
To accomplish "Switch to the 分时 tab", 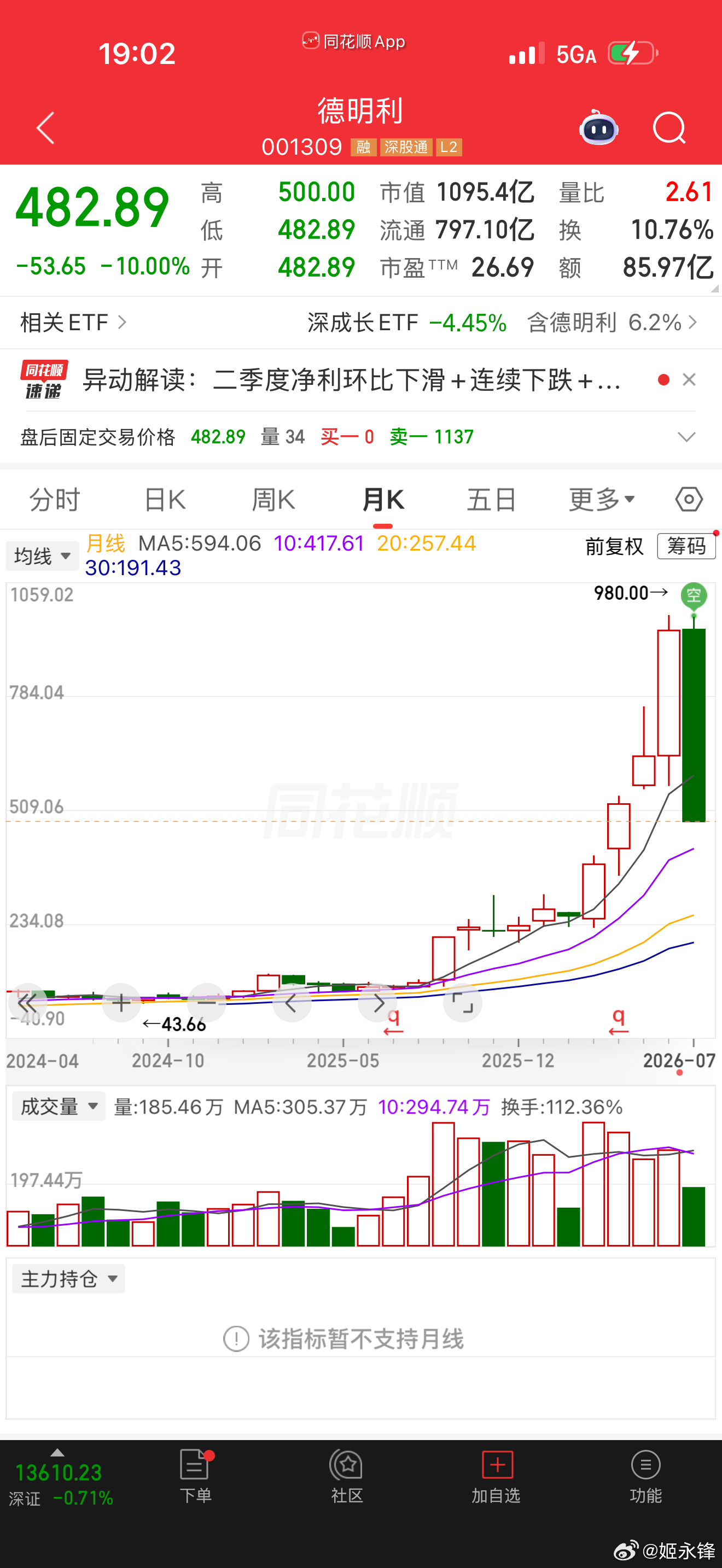I will [x=55, y=500].
